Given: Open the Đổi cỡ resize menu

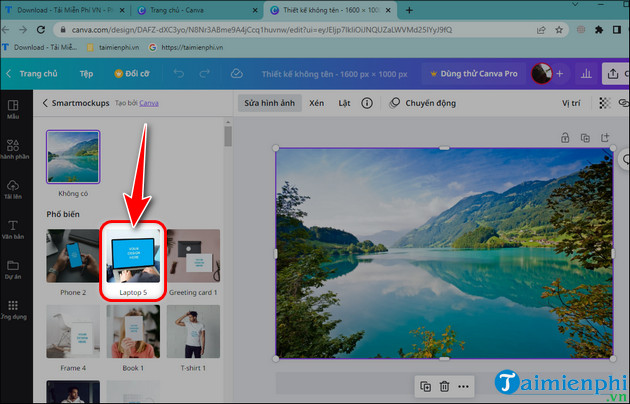Looking at the screenshot, I should tap(132, 73).
